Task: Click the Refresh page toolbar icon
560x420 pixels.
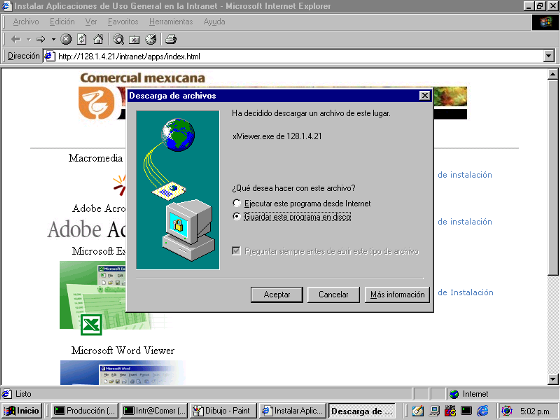Action: (x=82, y=39)
